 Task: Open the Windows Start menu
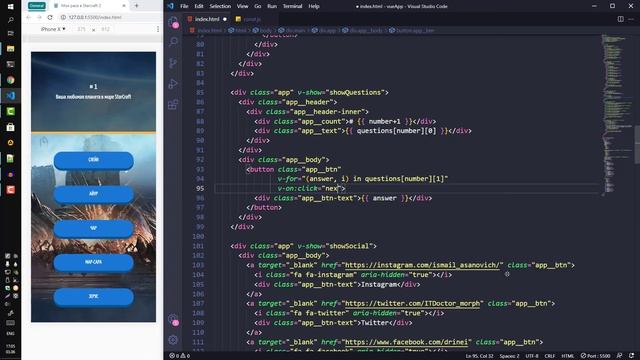tap(11, 7)
